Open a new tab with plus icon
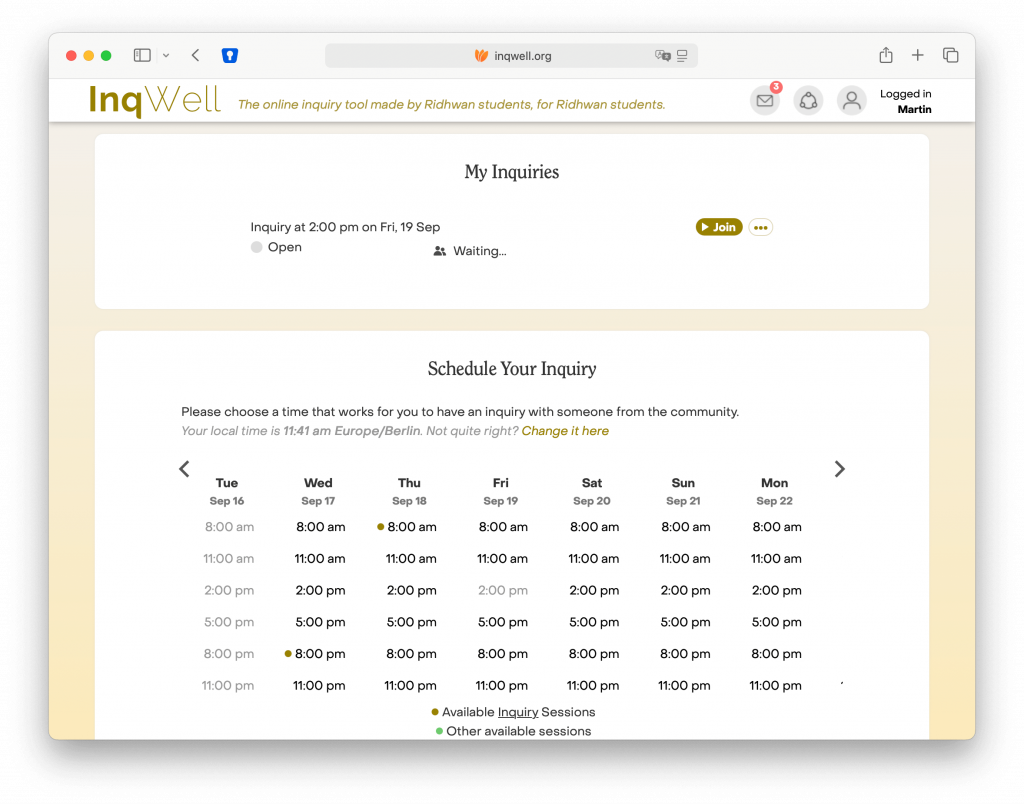The image size is (1024, 804). [x=918, y=56]
